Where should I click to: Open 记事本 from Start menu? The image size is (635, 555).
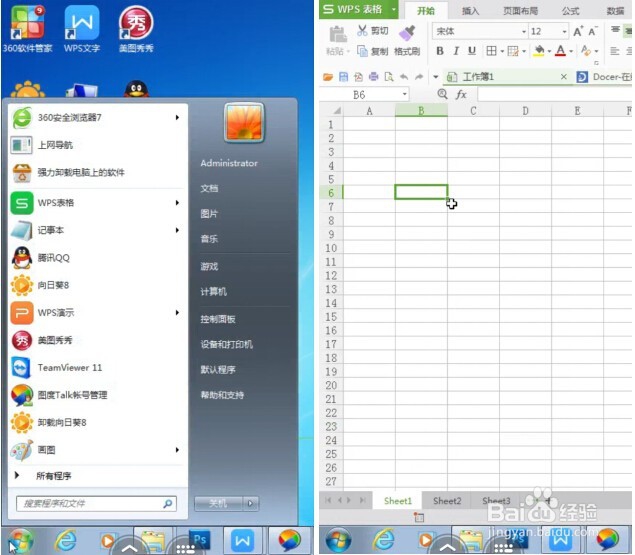pos(96,230)
